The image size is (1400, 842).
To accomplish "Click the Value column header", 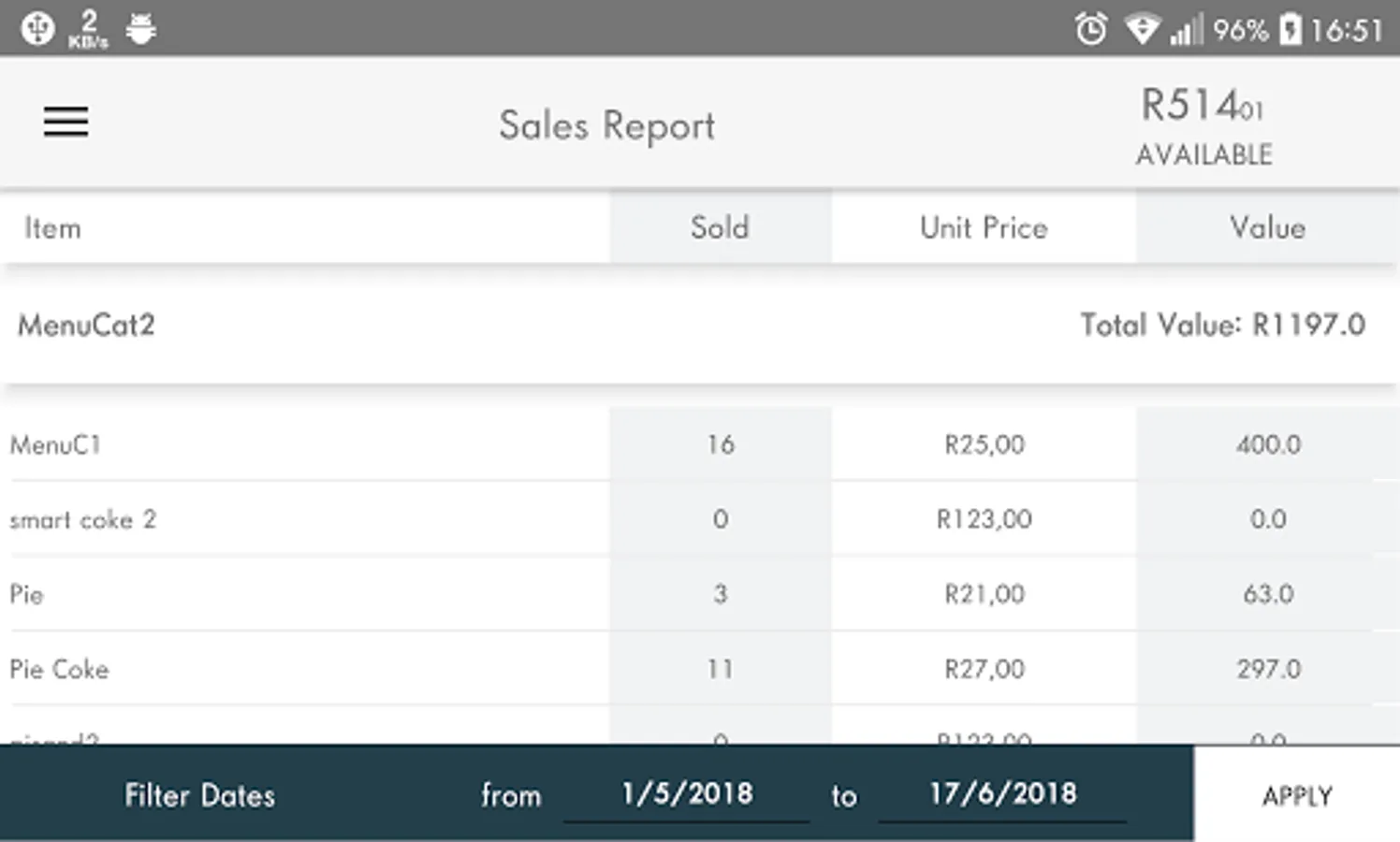I will (x=1267, y=227).
